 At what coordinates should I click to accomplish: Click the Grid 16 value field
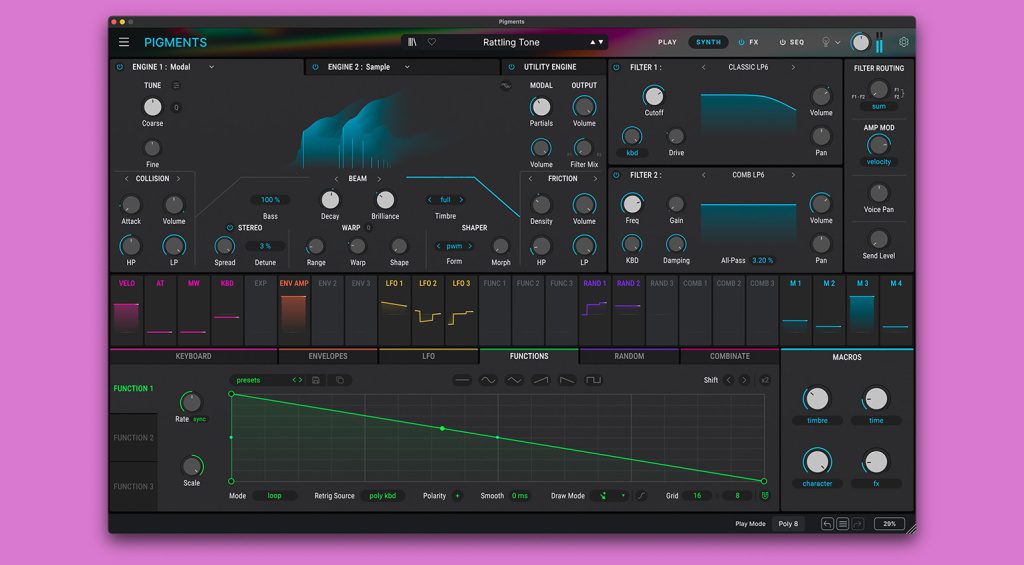(697, 496)
